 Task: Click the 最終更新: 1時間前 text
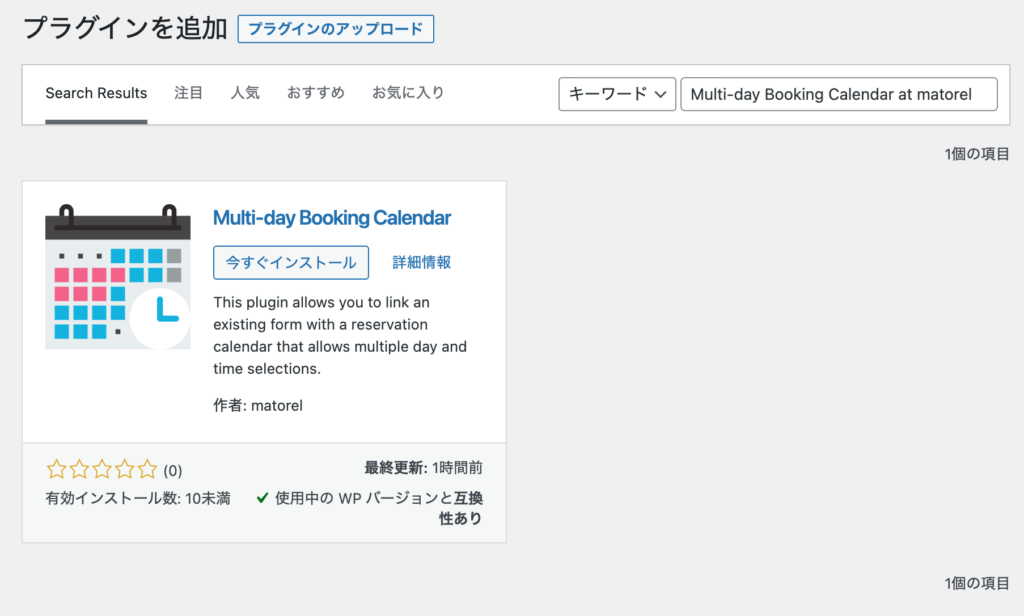[x=423, y=468]
